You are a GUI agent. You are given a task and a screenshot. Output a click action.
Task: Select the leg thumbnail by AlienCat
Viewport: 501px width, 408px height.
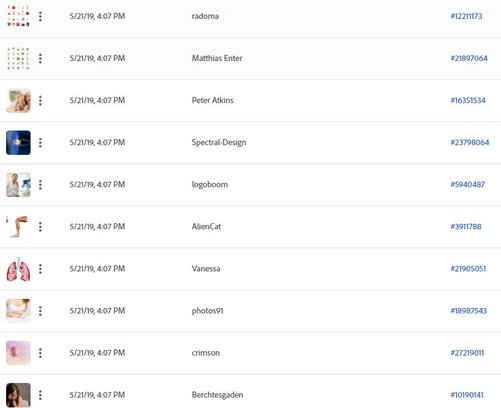point(18,227)
